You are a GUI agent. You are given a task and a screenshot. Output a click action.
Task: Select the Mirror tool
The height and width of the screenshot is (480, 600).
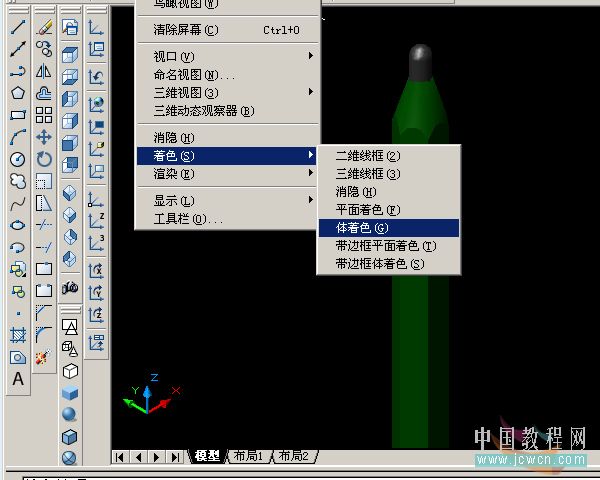tap(44, 71)
